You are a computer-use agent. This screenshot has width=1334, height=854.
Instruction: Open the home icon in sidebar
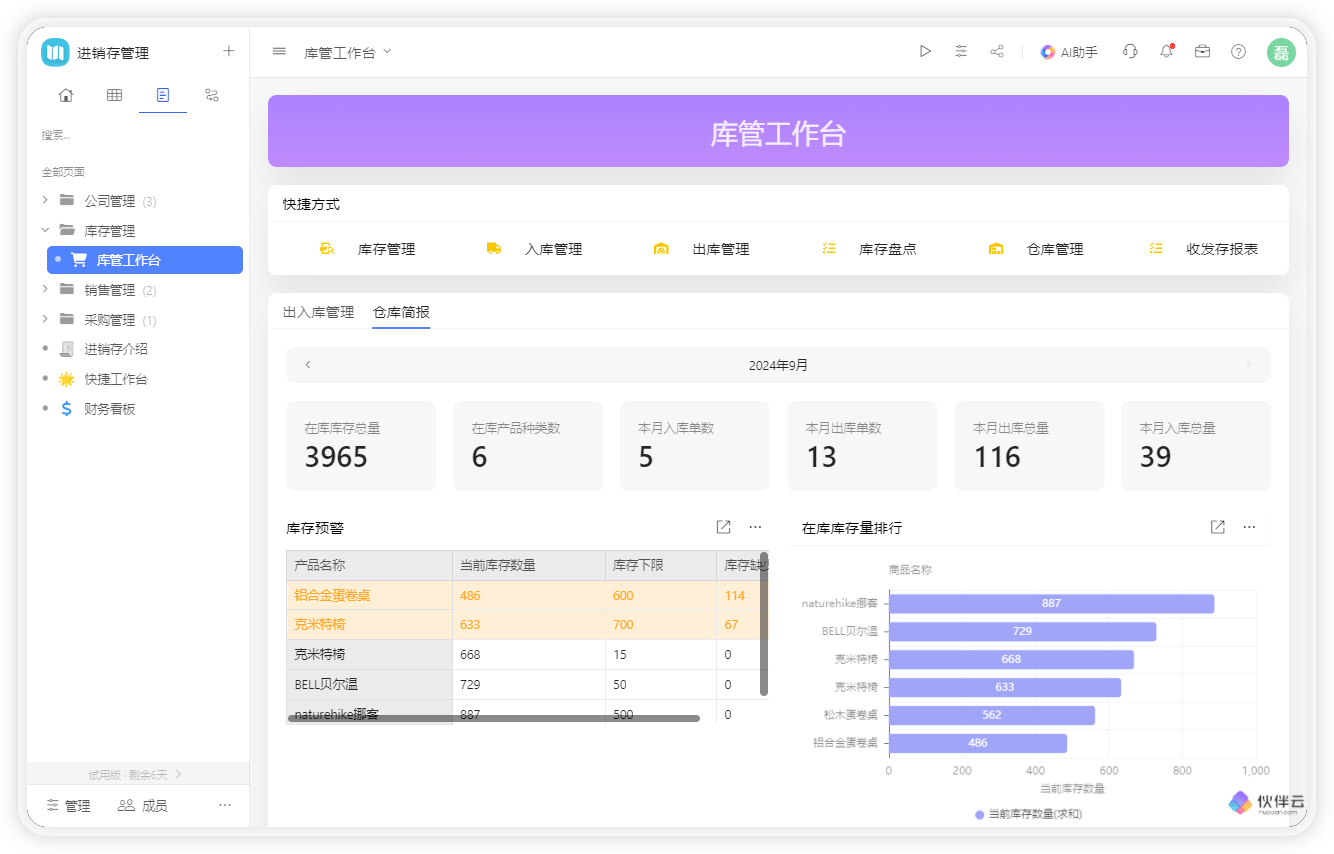pos(66,95)
